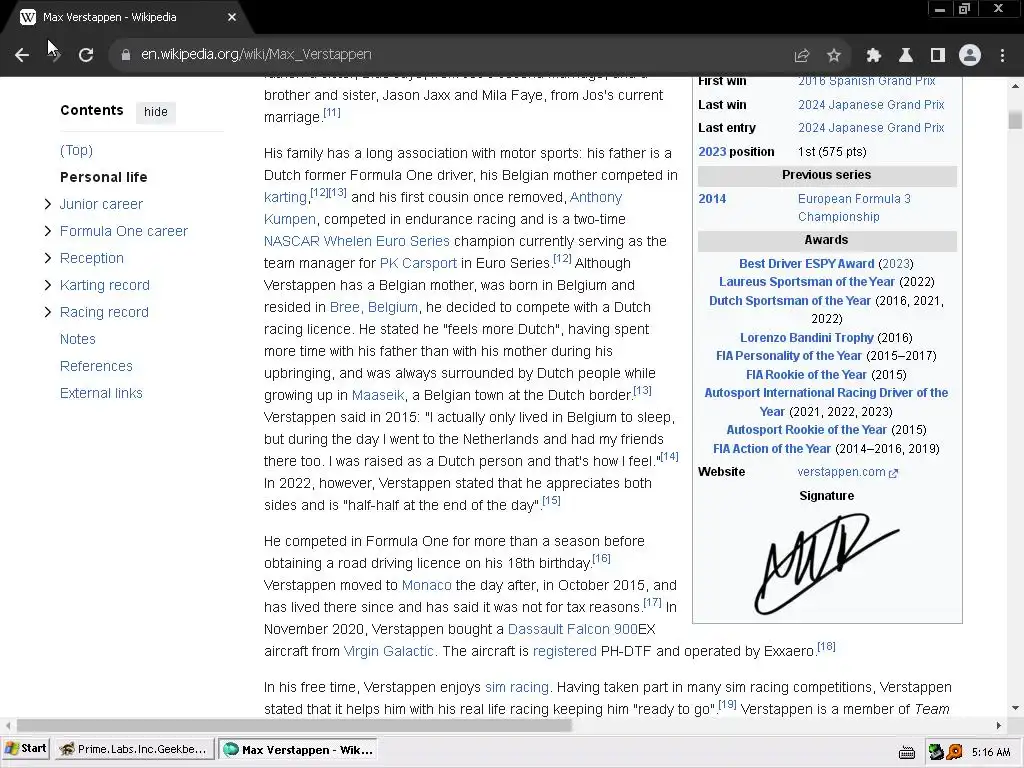1024x768 pixels.
Task: Go back using browser back arrow
Action: coord(22,55)
